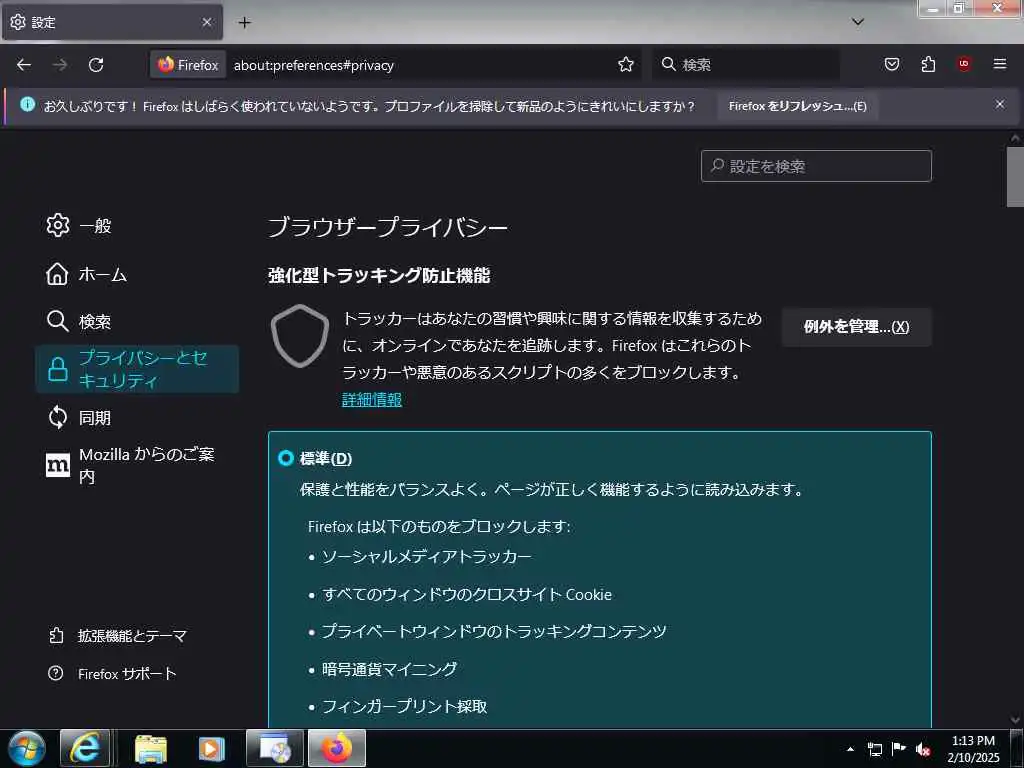Close the 設定 tab
Screen dimensions: 1024x768
206,22
